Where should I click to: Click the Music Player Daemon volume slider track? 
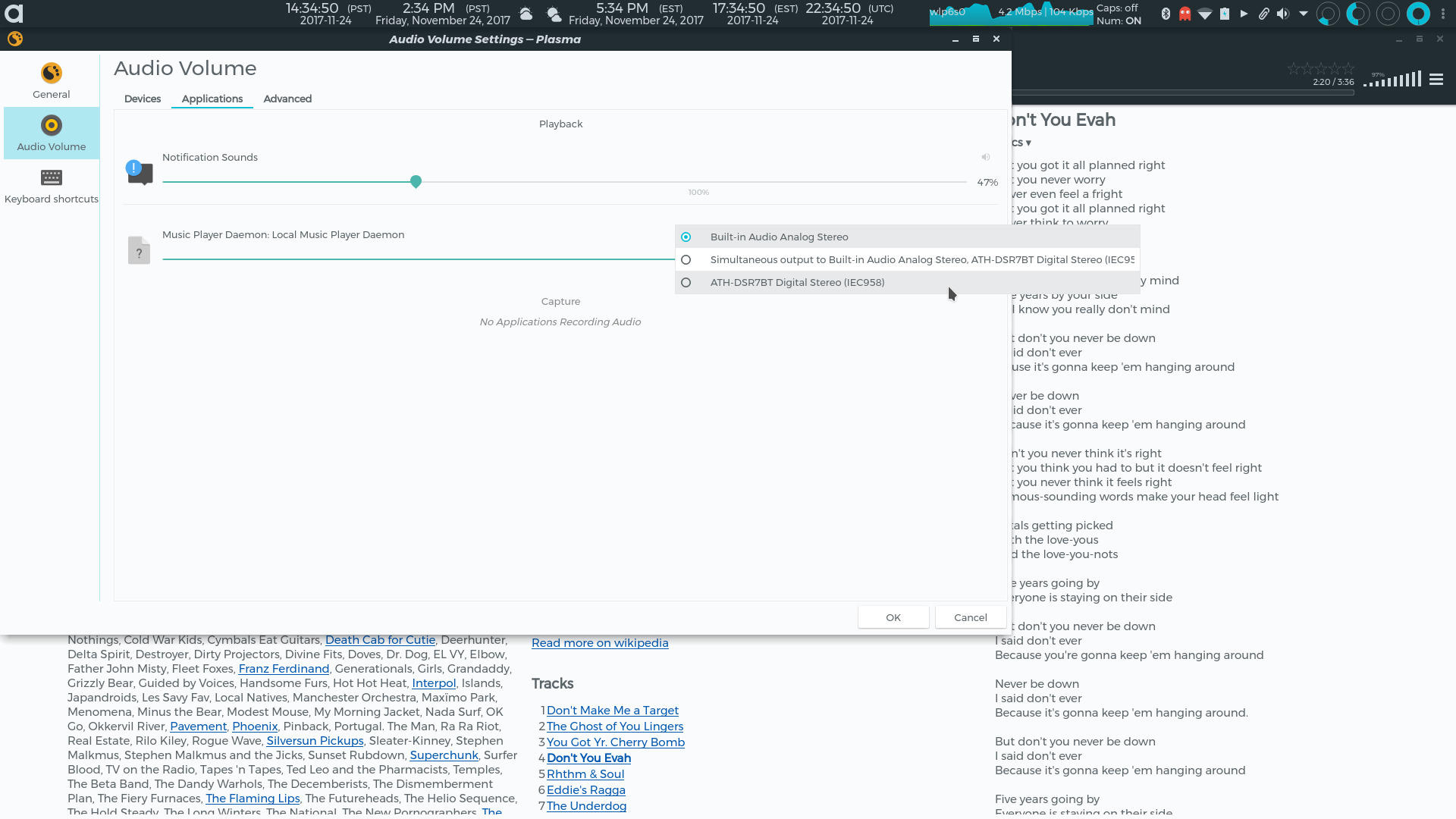click(x=419, y=259)
